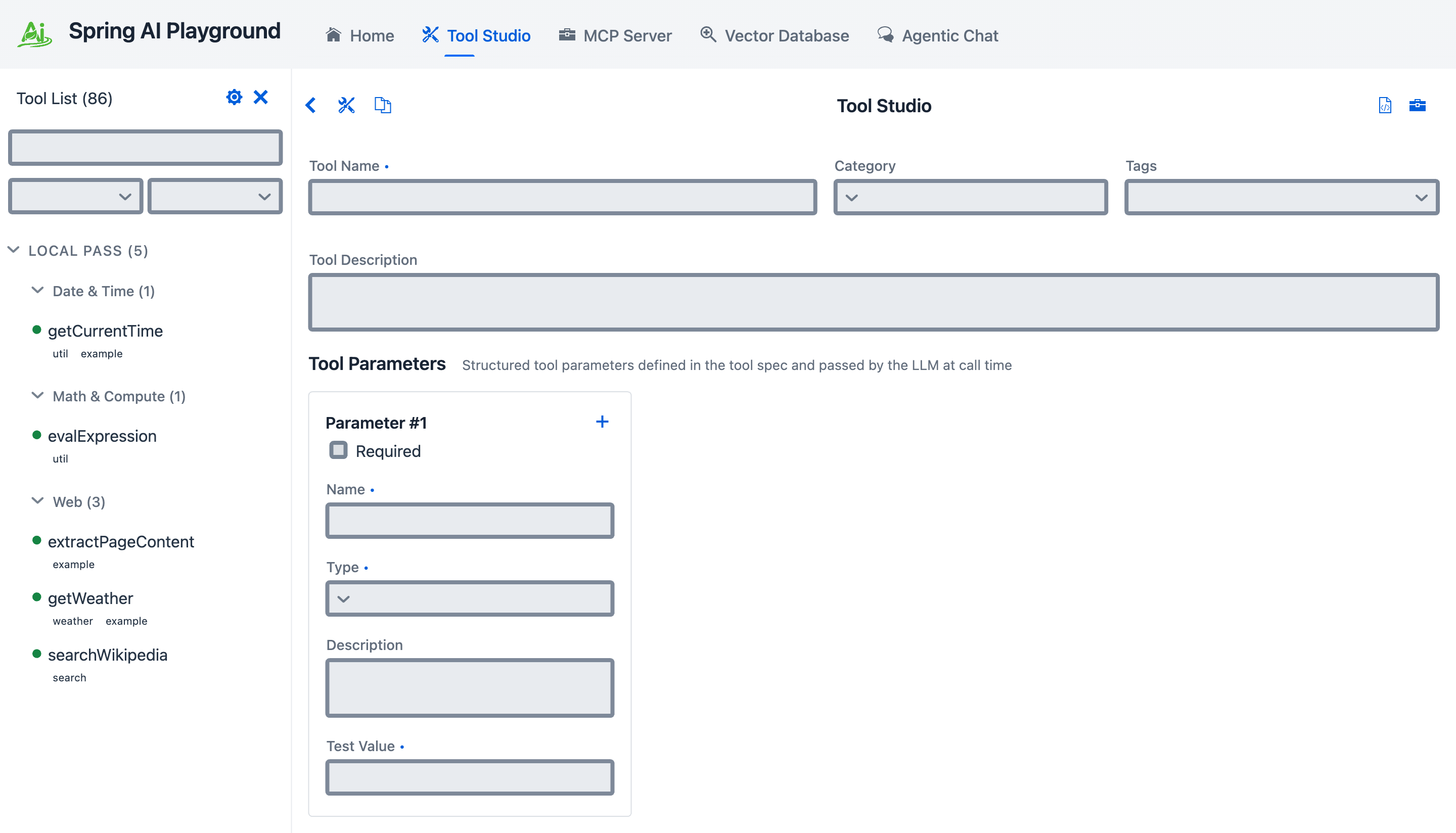The image size is (1456, 833).
Task: Open the getWeather tool
Action: [x=90, y=598]
